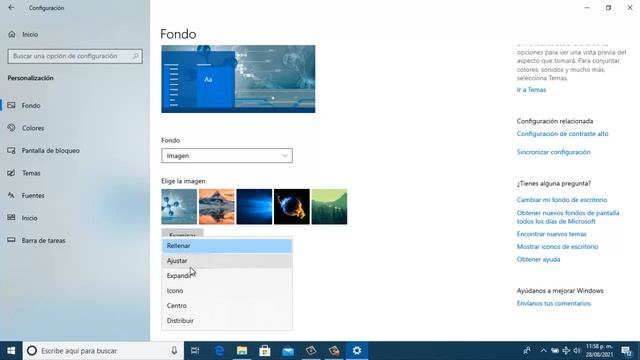Viewport: 640px width, 360px height.
Task: Select the green forest wallpaper thumbnail
Action: point(329,207)
